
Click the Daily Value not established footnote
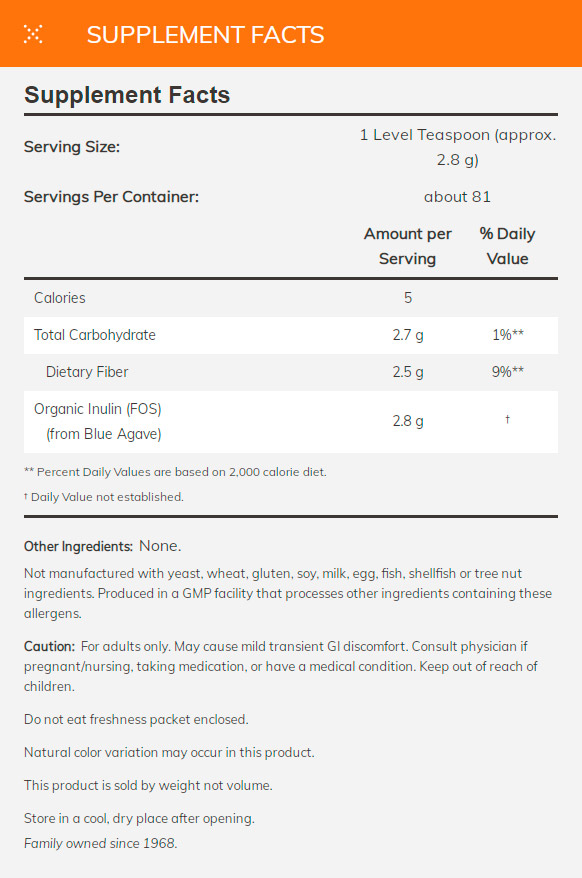[104, 497]
